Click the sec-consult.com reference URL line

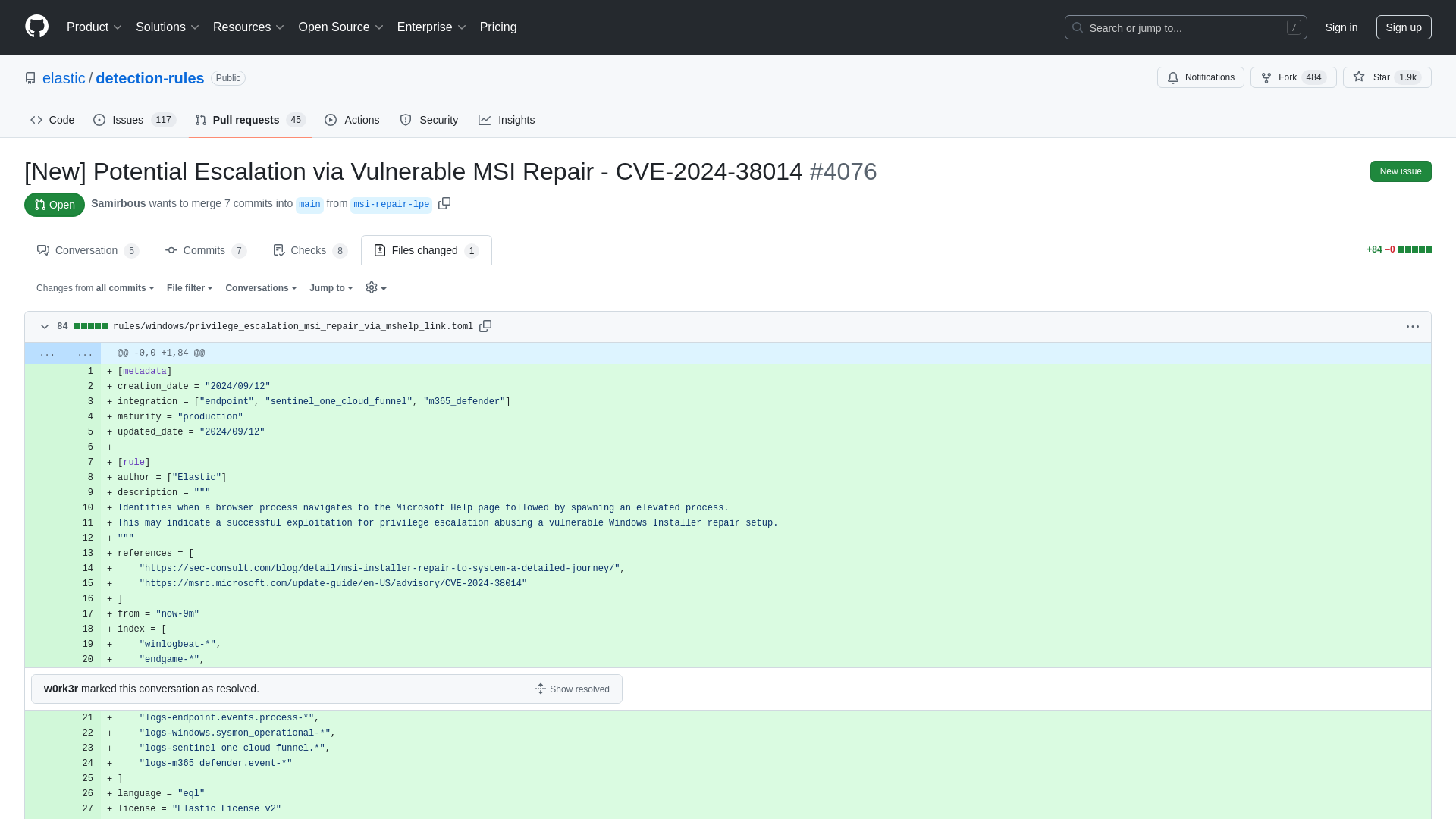(x=382, y=569)
